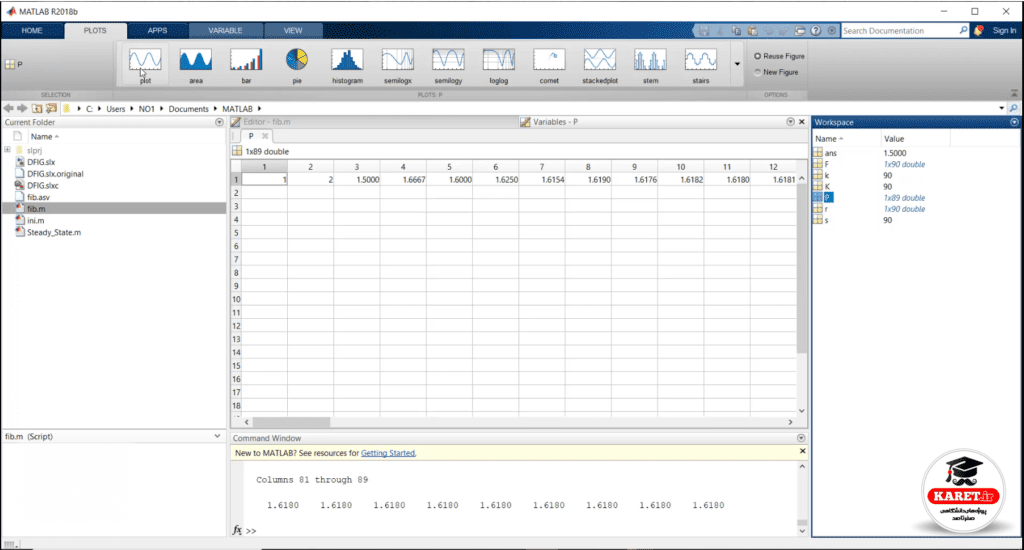Screen dimensions: 1024x550
Task: Select Steady_State.m in Current Folder
Action: 54,232
